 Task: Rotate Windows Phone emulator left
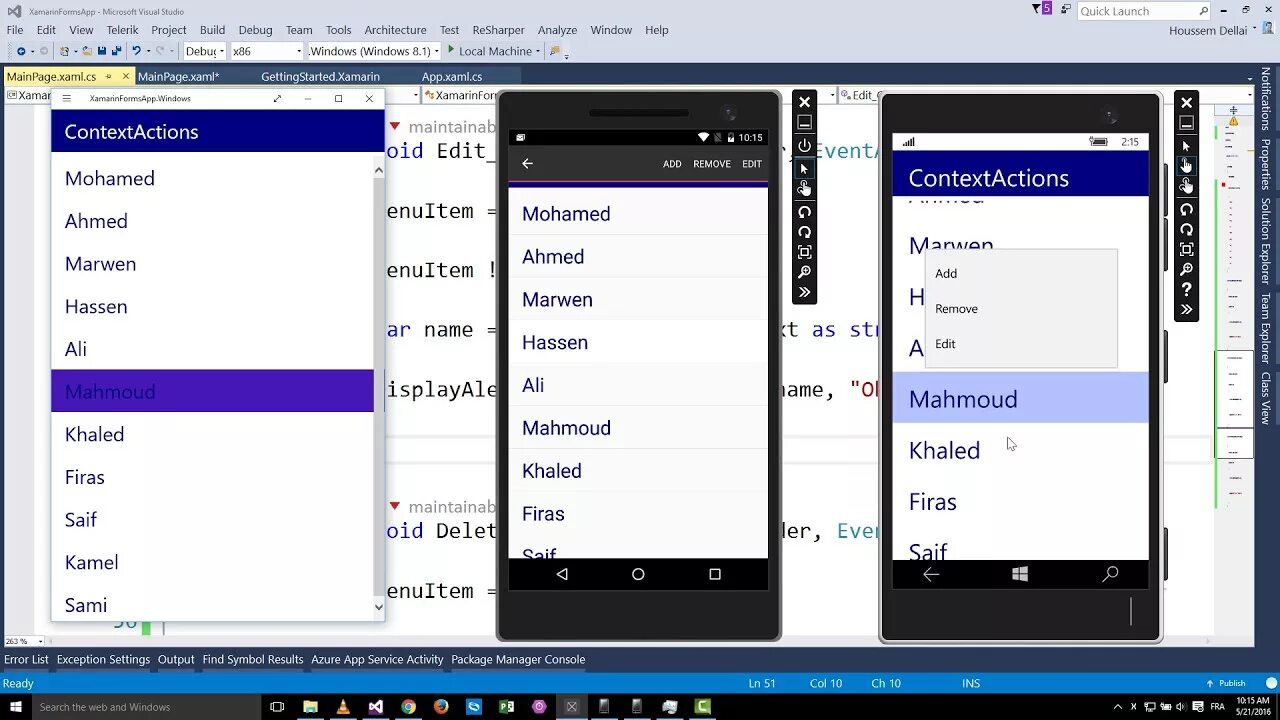coord(1186,209)
